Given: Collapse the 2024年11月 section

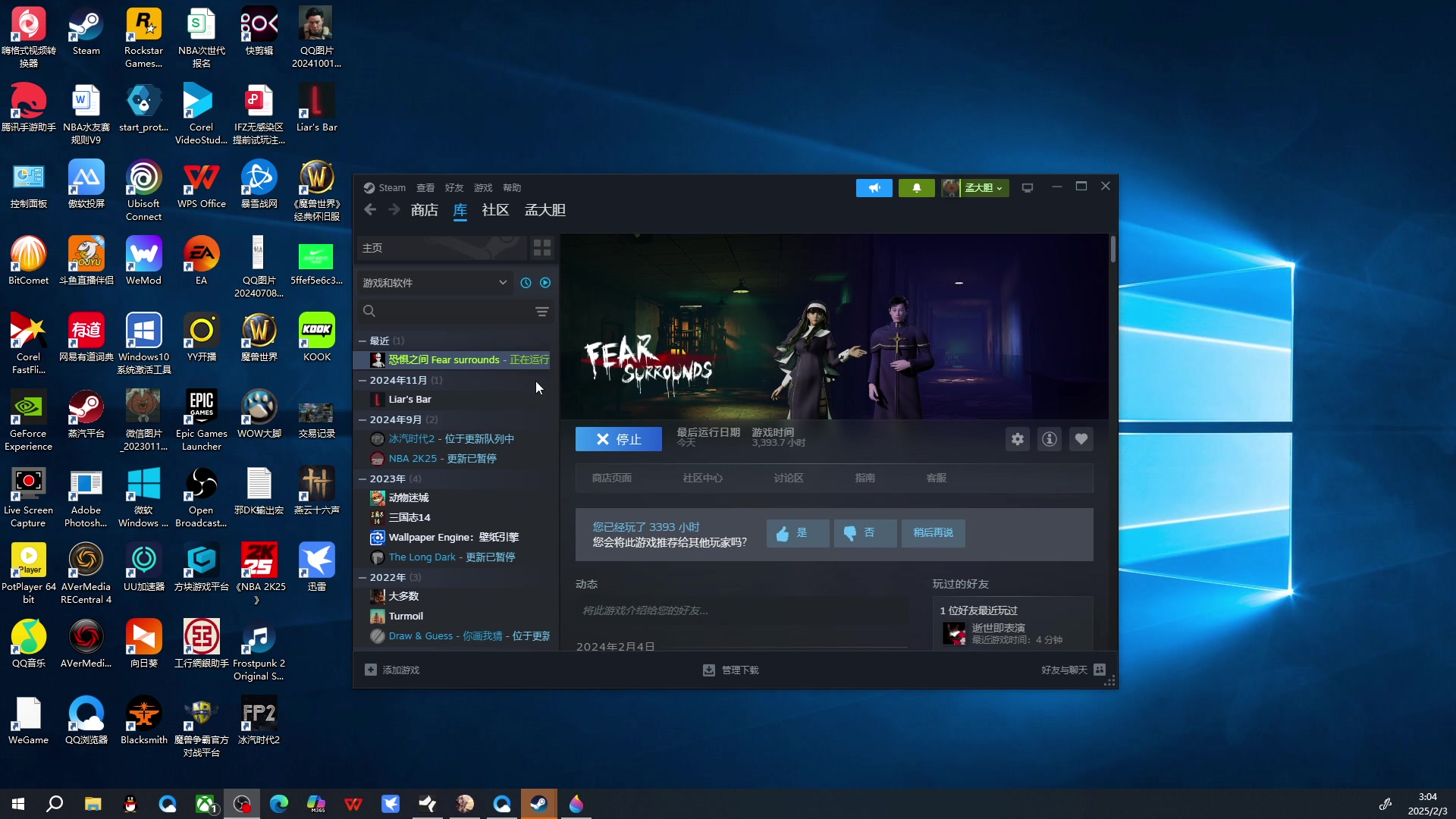Looking at the screenshot, I should [x=362, y=381].
